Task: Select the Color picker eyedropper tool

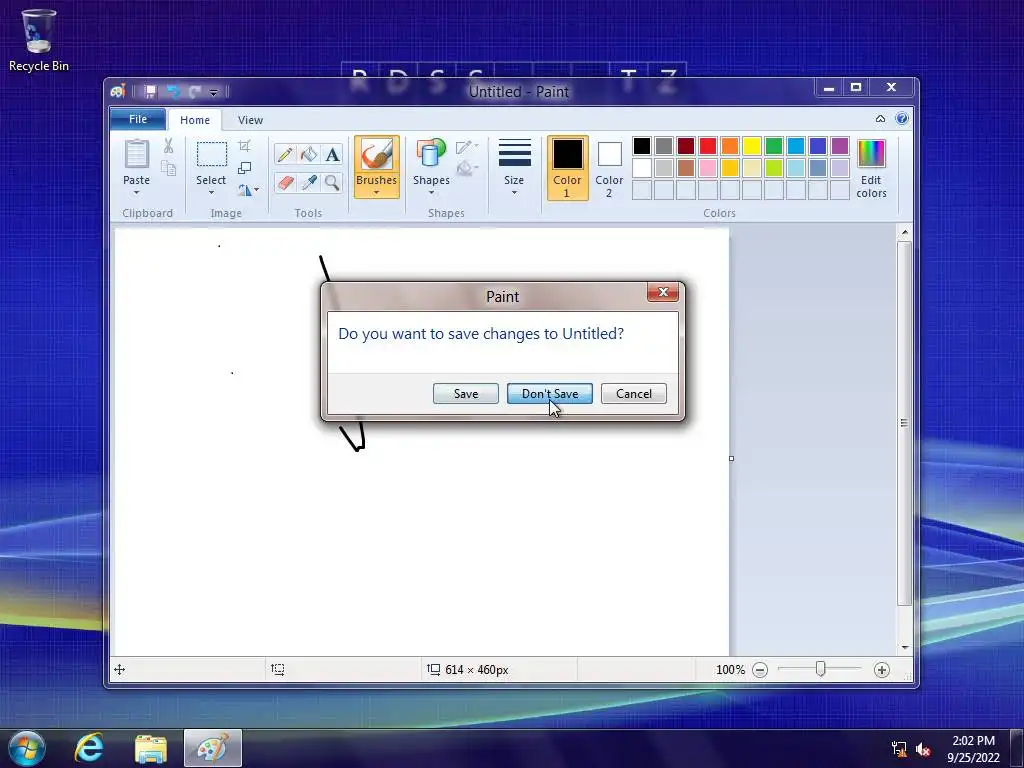Action: coord(309,183)
